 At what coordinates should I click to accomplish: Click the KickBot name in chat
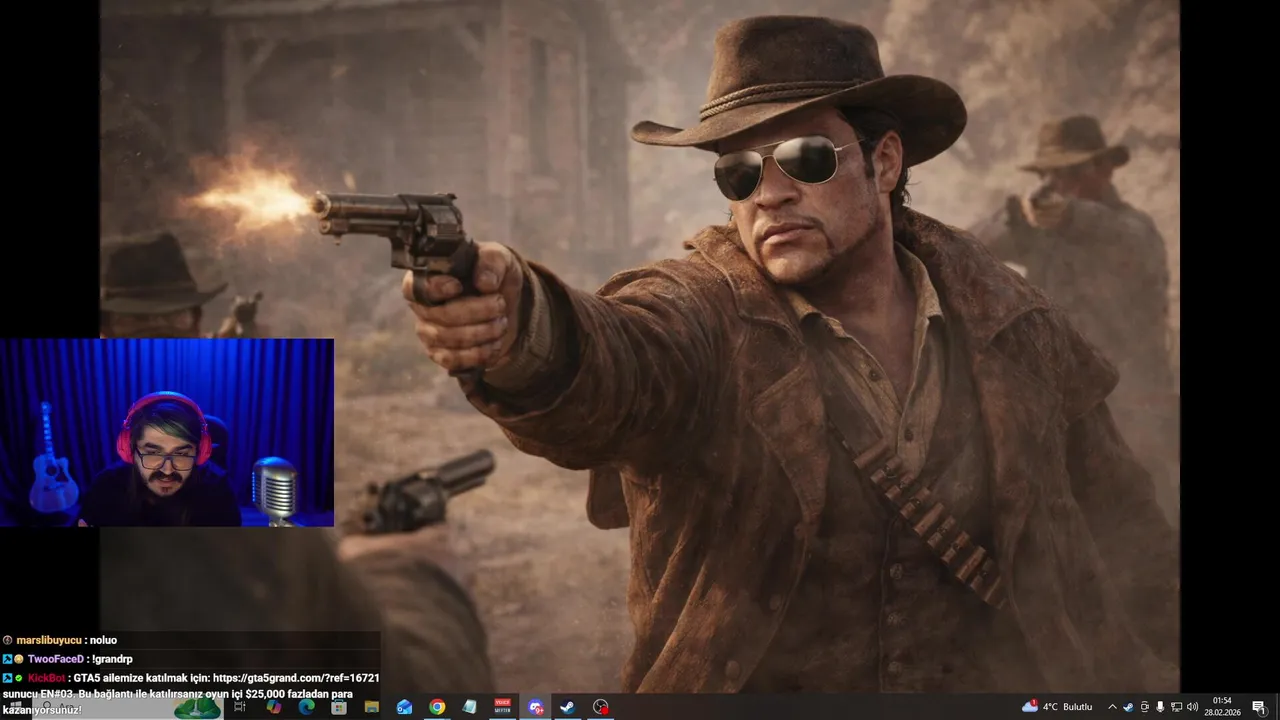coord(47,678)
